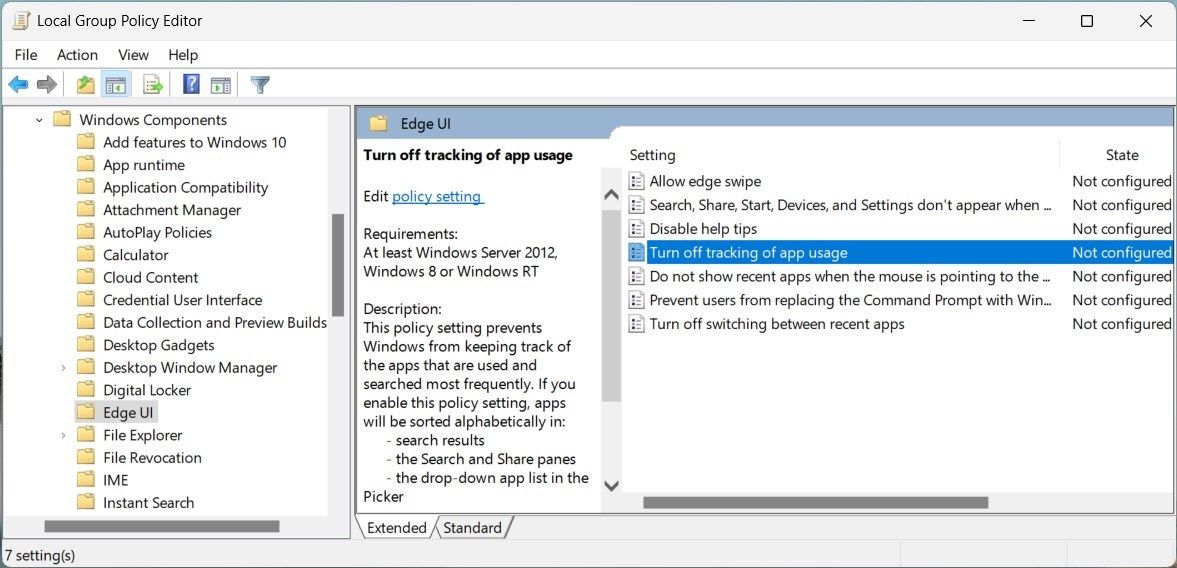Click the Export List toolbar icon
Screen dimensions: 1177x568
coord(153,85)
